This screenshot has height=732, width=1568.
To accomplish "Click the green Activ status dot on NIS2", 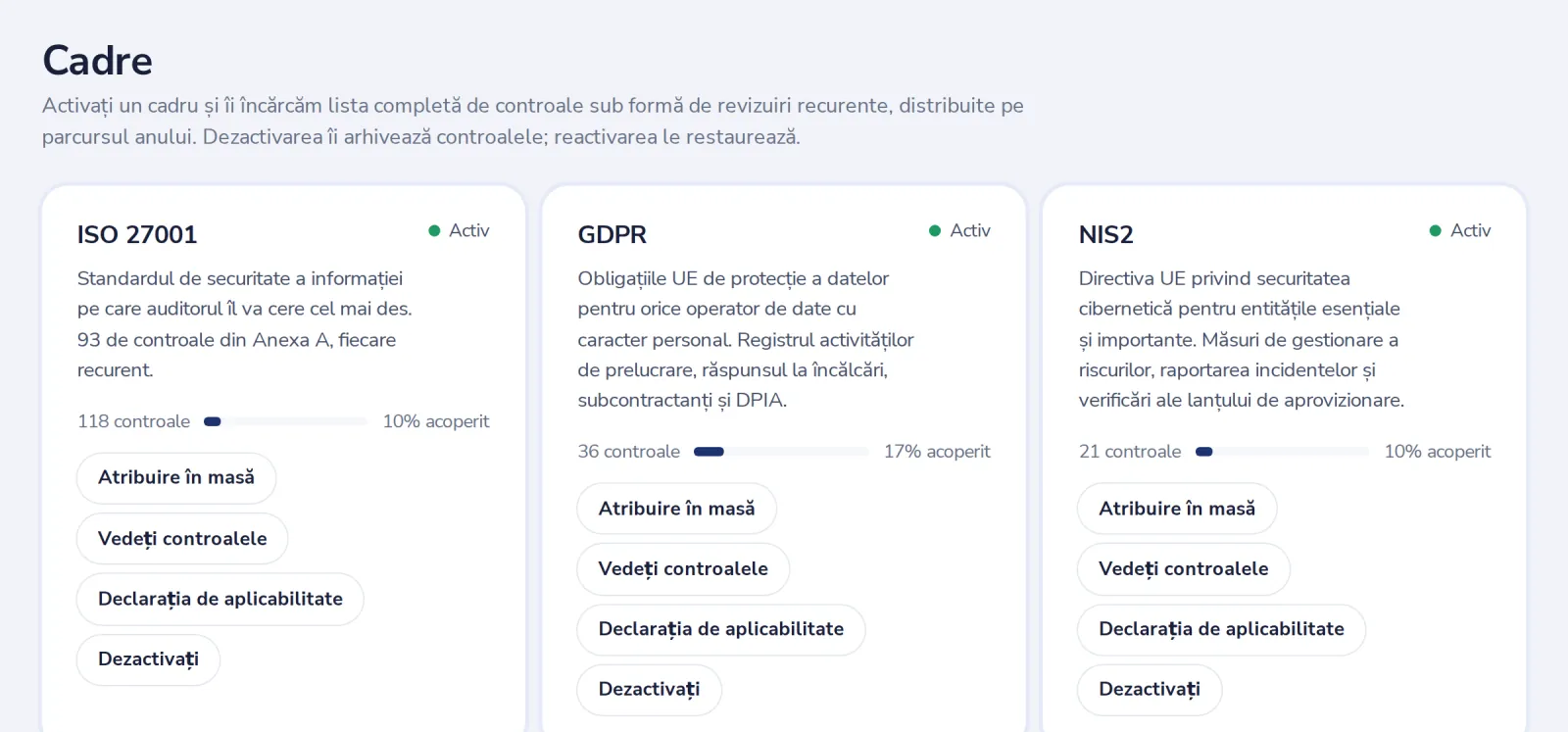I will click(1436, 231).
